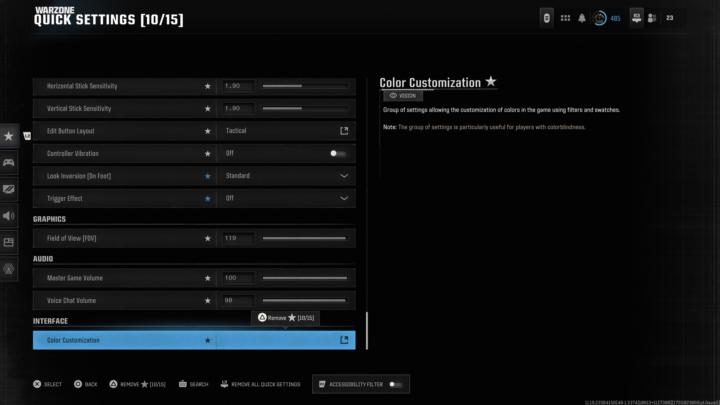The width and height of the screenshot is (720, 405).
Task: Open the friends/social icon in header
Action: (x=652, y=18)
